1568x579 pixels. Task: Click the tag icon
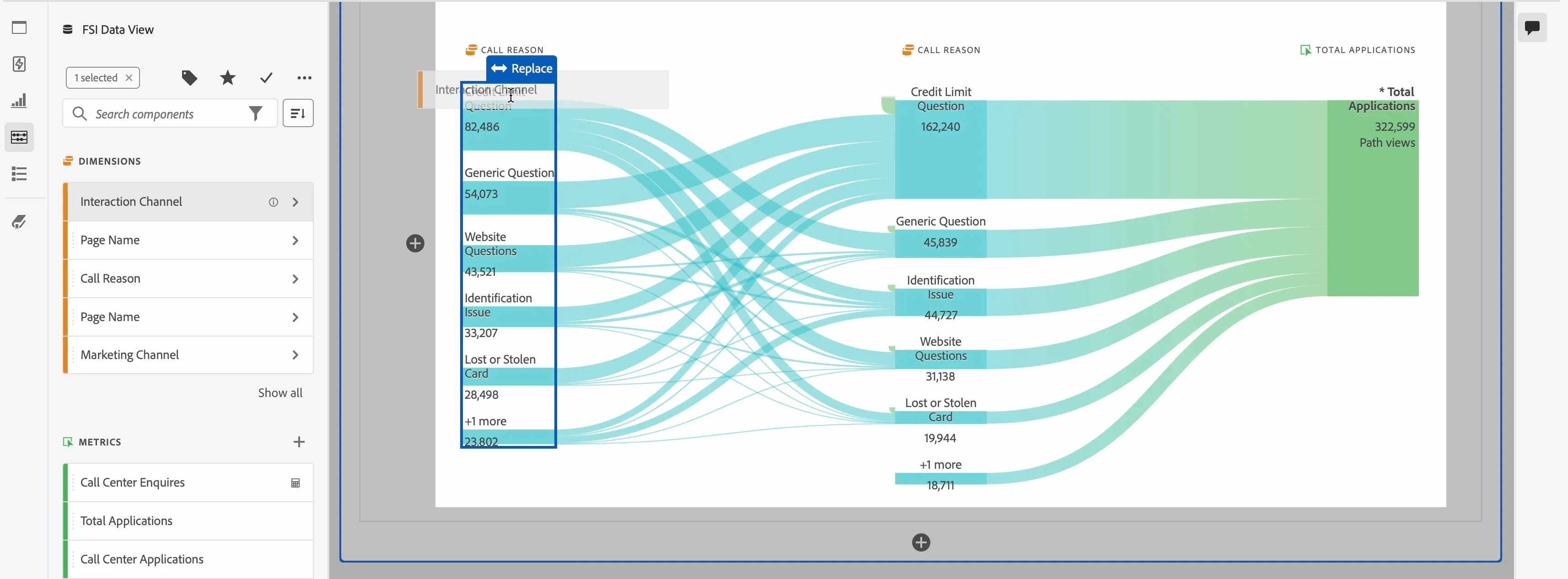point(189,78)
